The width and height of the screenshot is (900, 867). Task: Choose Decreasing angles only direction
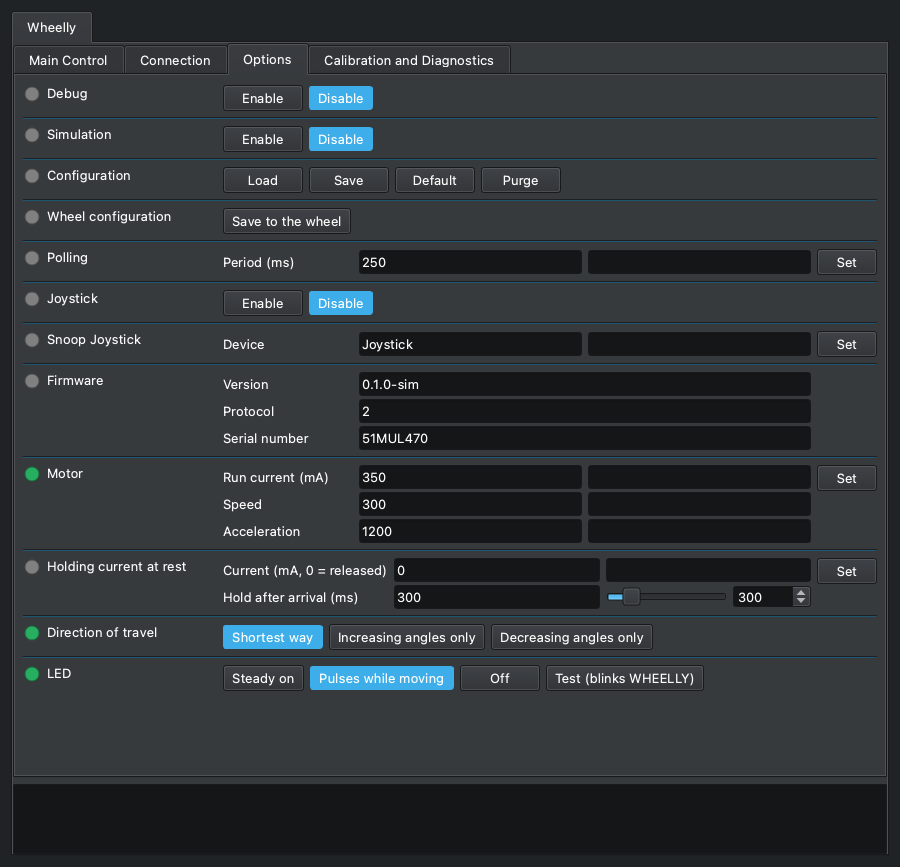(x=572, y=637)
